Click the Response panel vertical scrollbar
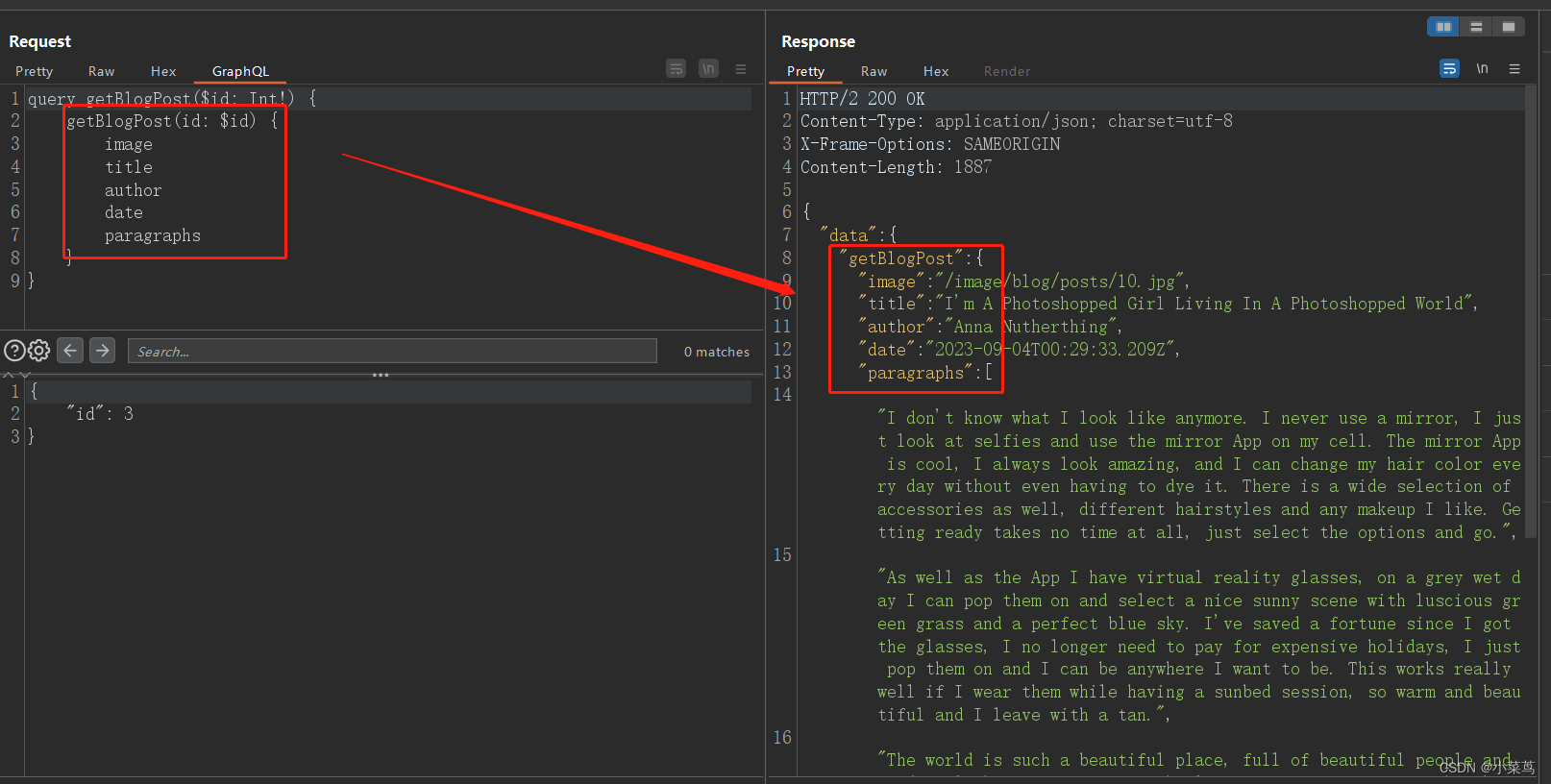The height and width of the screenshot is (784, 1551). (x=1531, y=312)
